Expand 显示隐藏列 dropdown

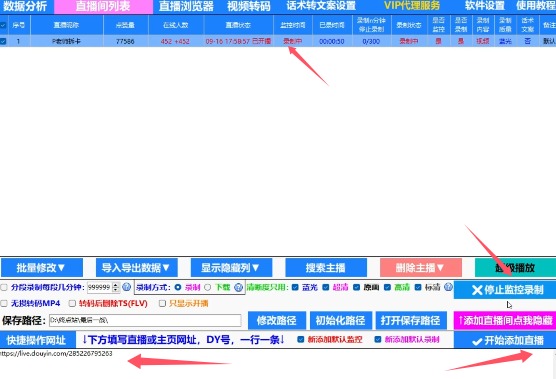pyautogui.click(x=231, y=268)
